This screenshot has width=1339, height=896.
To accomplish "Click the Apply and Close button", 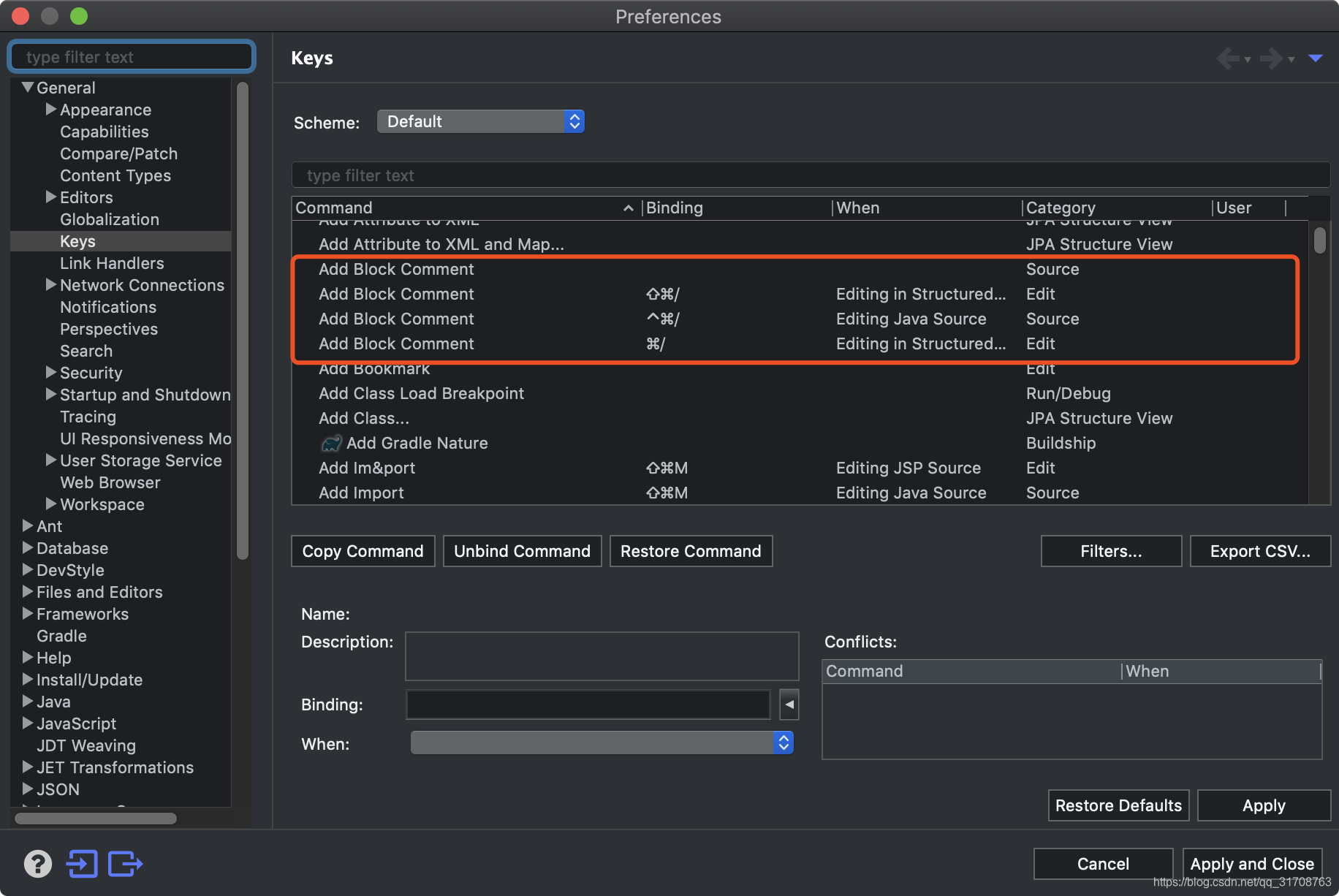I will [1253, 864].
